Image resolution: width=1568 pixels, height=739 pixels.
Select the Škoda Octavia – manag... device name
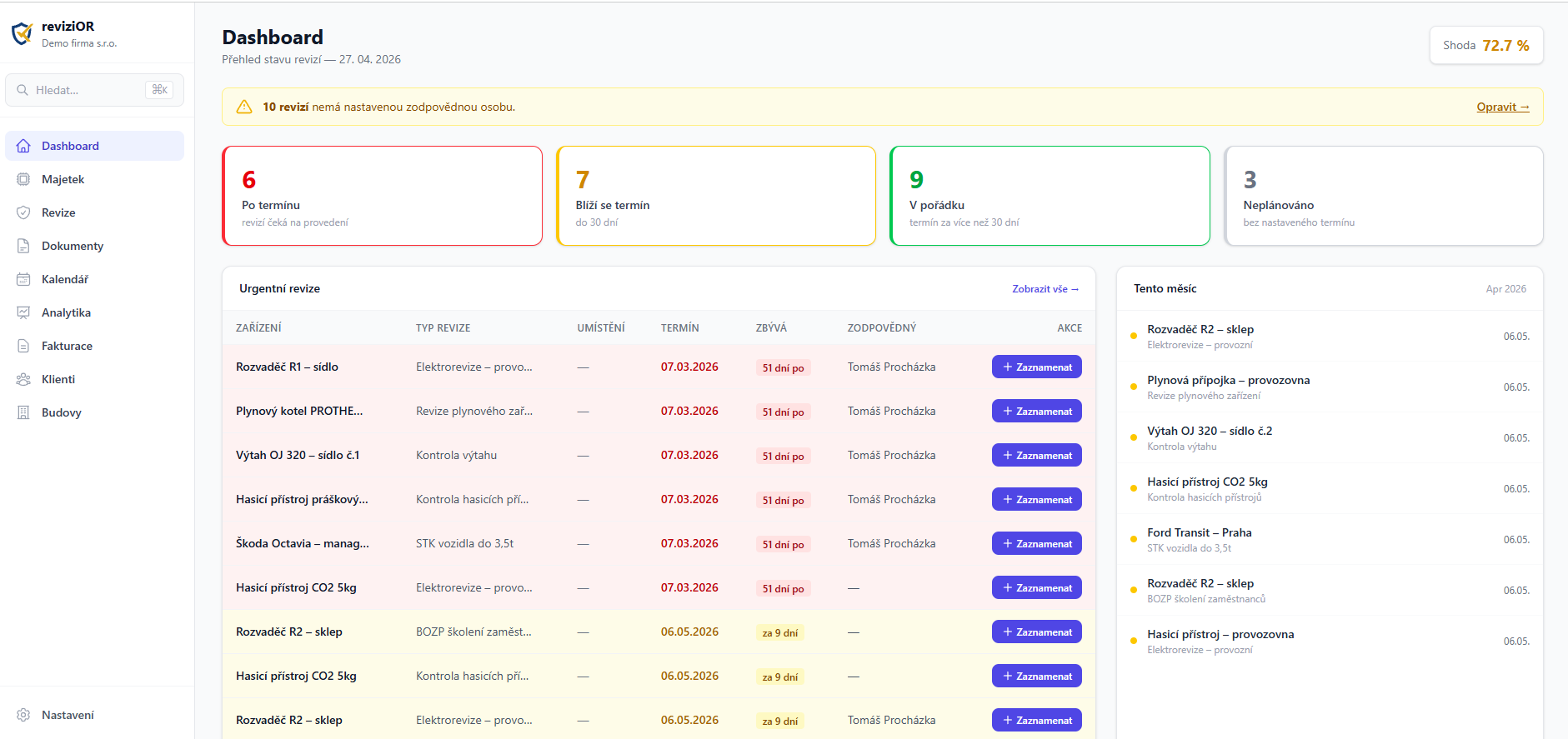(303, 543)
